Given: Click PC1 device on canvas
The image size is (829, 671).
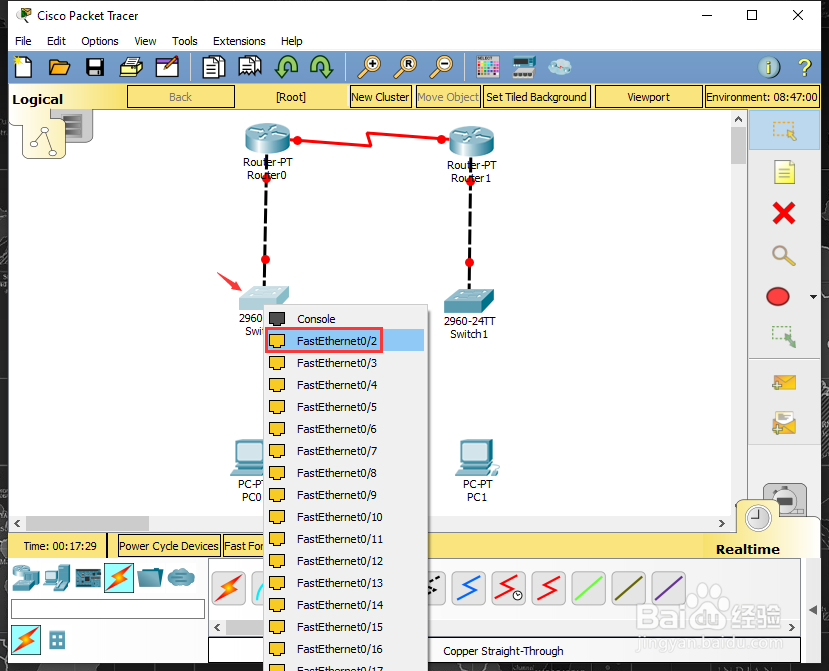Looking at the screenshot, I should (477, 456).
